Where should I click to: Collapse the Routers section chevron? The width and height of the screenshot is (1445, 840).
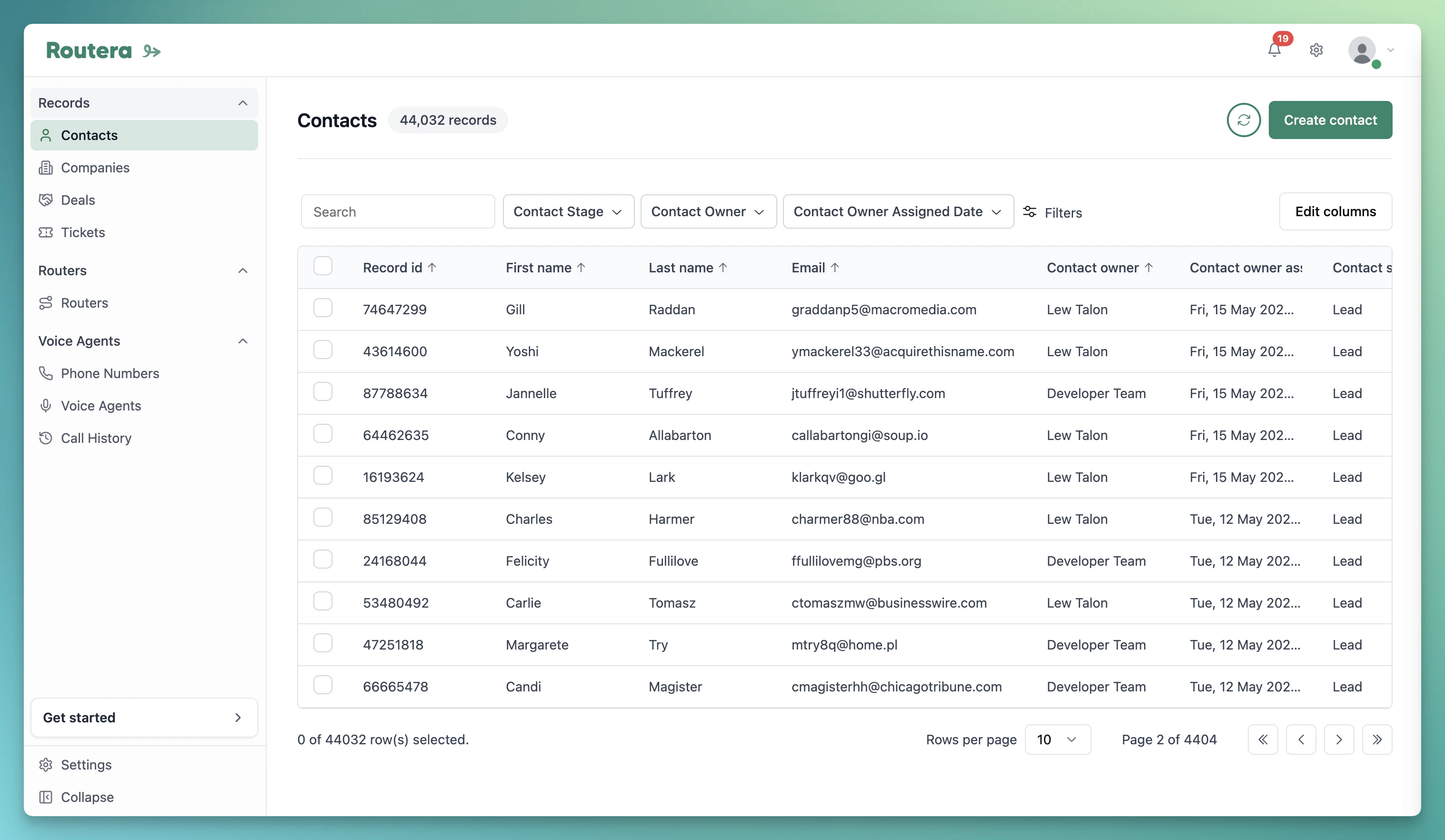(242, 270)
